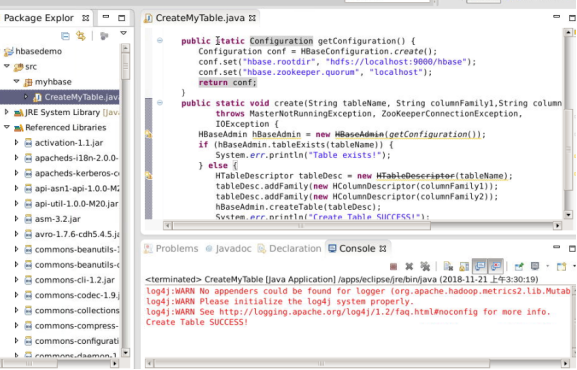Collapse the Referenced Libraries node
Viewport: 577px width, 370px height.
coord(7,127)
